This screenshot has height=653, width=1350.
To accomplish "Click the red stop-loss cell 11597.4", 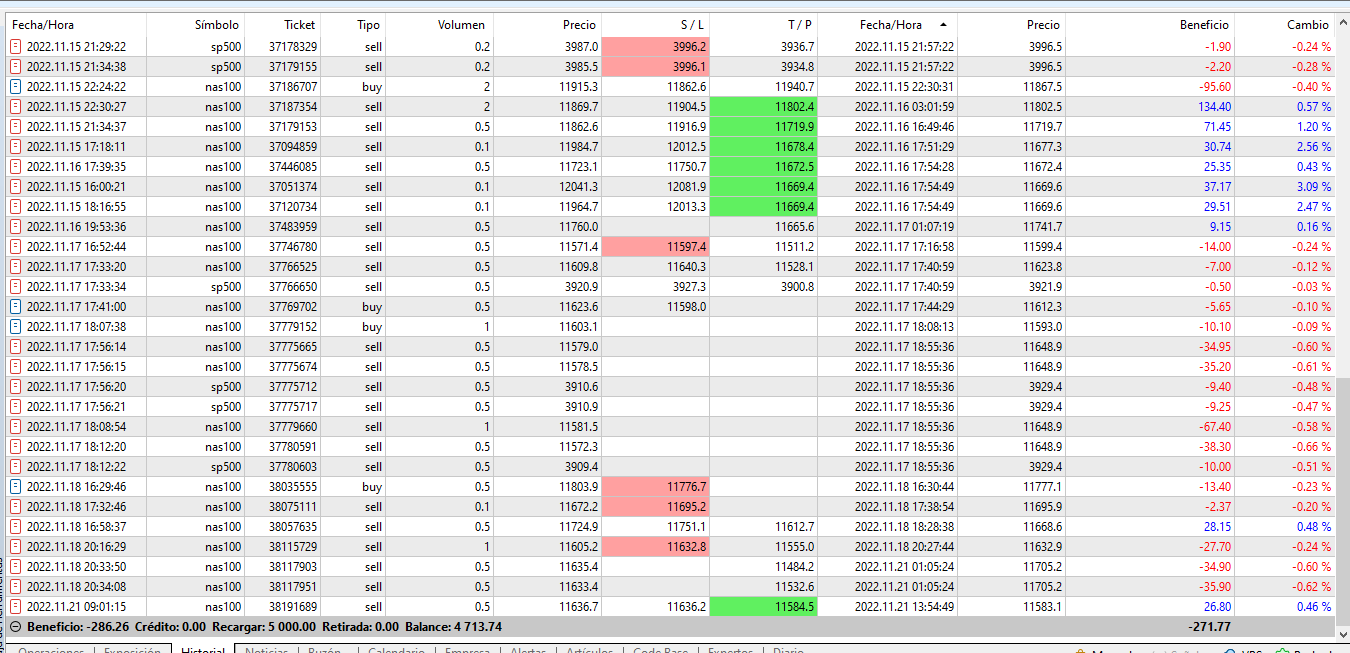I will click(x=656, y=247).
